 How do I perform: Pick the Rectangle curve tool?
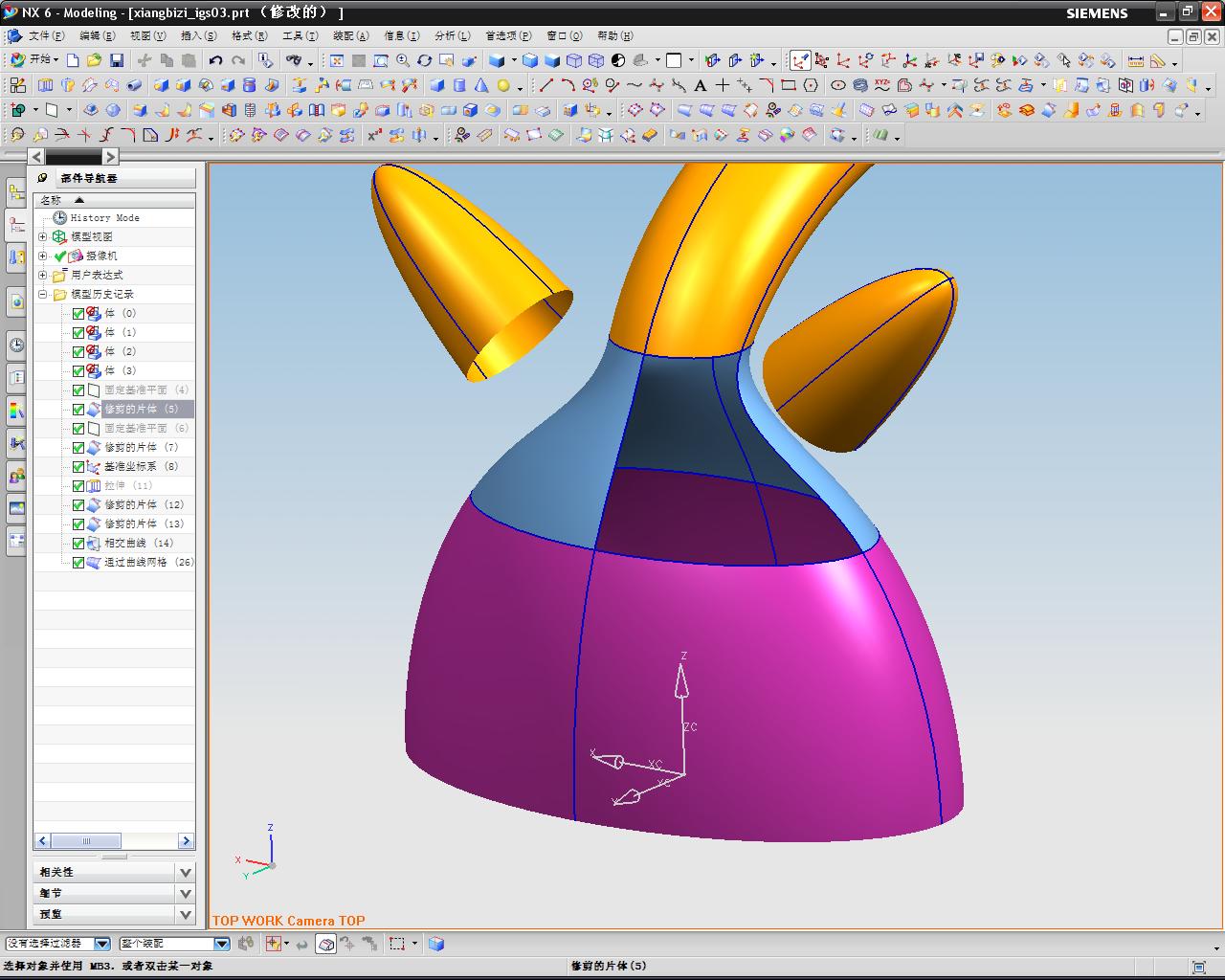click(789, 85)
